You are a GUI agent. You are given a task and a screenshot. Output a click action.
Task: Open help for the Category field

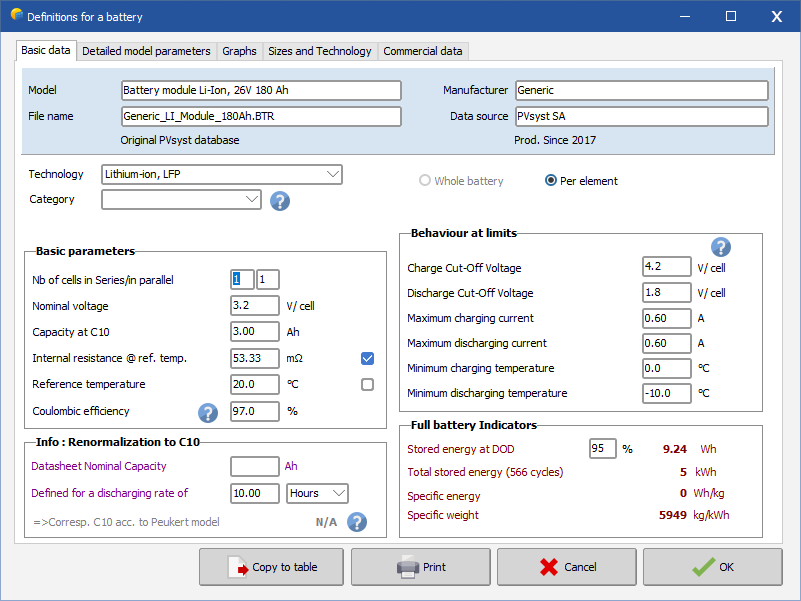coord(280,201)
